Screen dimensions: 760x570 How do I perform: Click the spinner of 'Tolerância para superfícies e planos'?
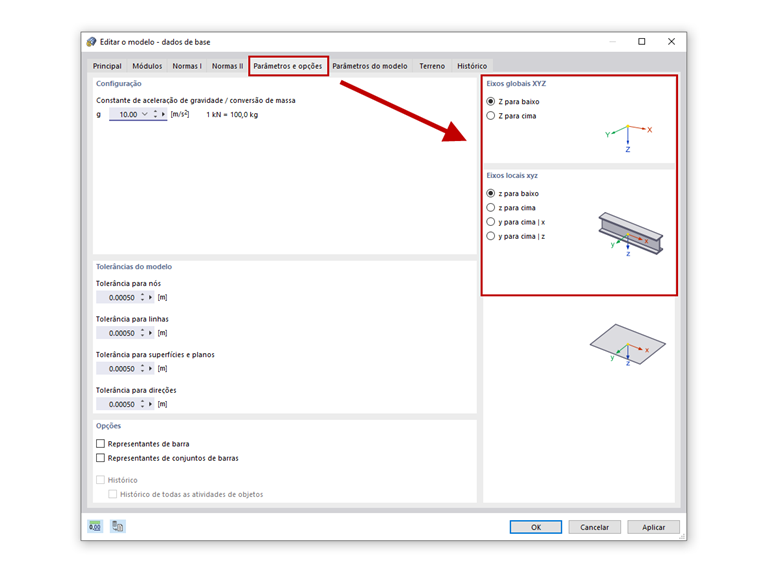pos(142,368)
